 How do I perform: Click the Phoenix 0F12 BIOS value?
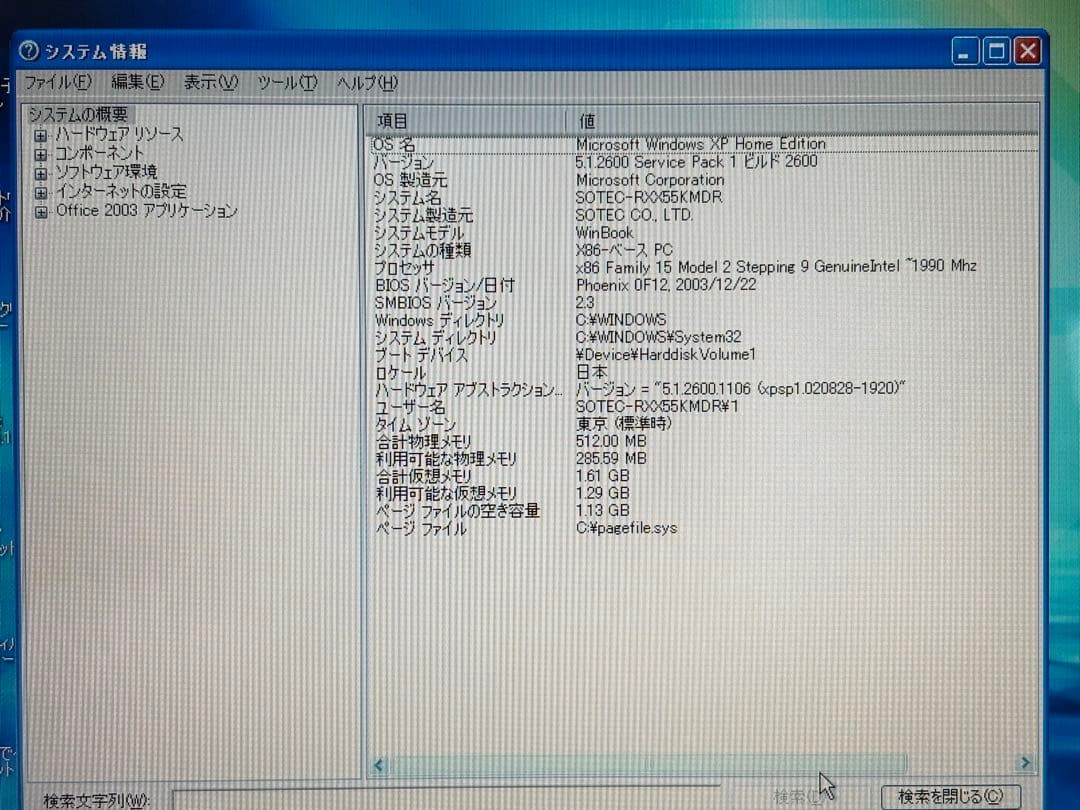(x=665, y=285)
